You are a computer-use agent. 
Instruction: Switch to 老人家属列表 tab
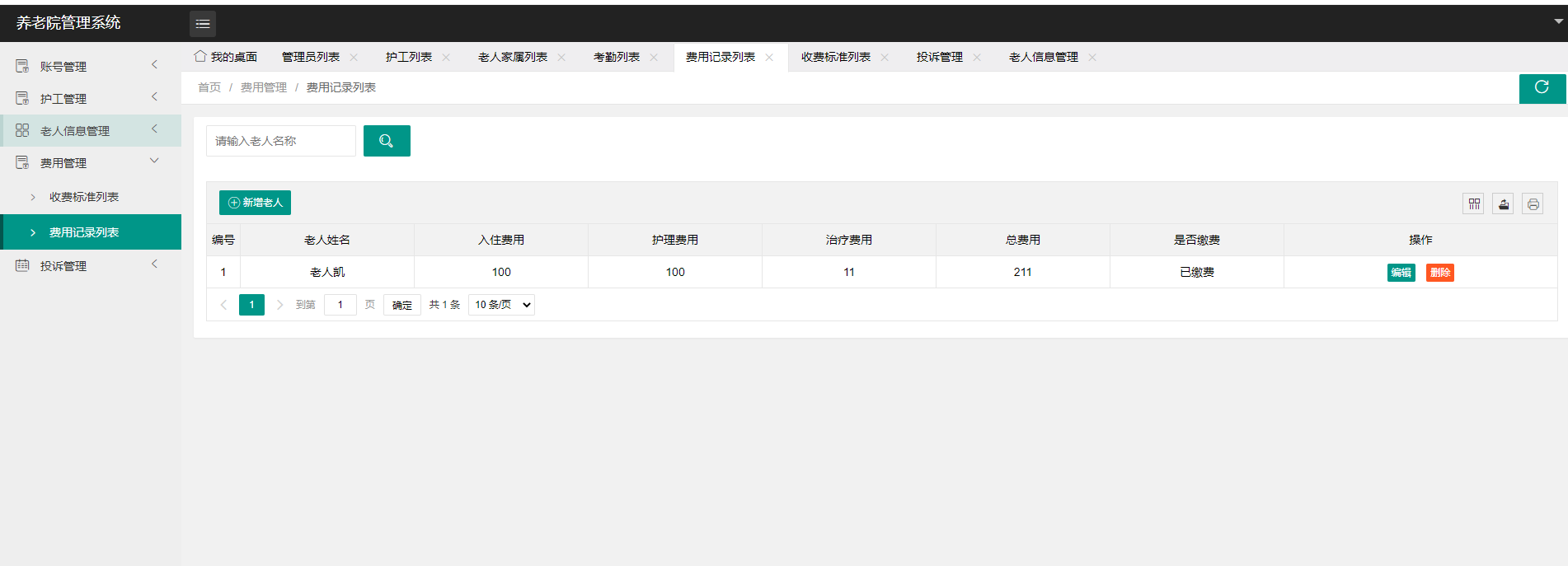click(x=513, y=57)
